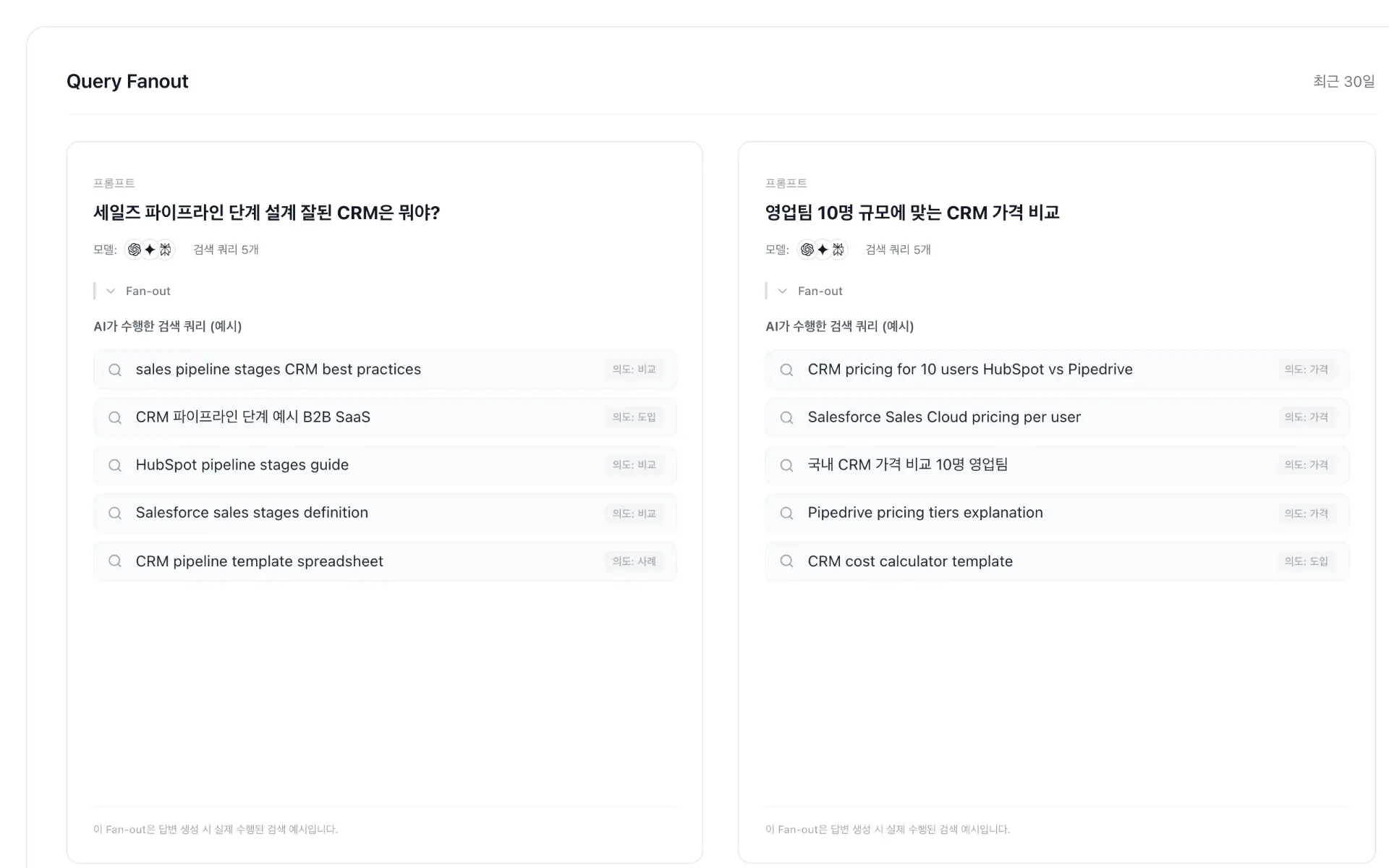This screenshot has height=868, width=1389.
Task: Click the '의도: 도입' tag on the B2B SaaS query
Action: [634, 417]
